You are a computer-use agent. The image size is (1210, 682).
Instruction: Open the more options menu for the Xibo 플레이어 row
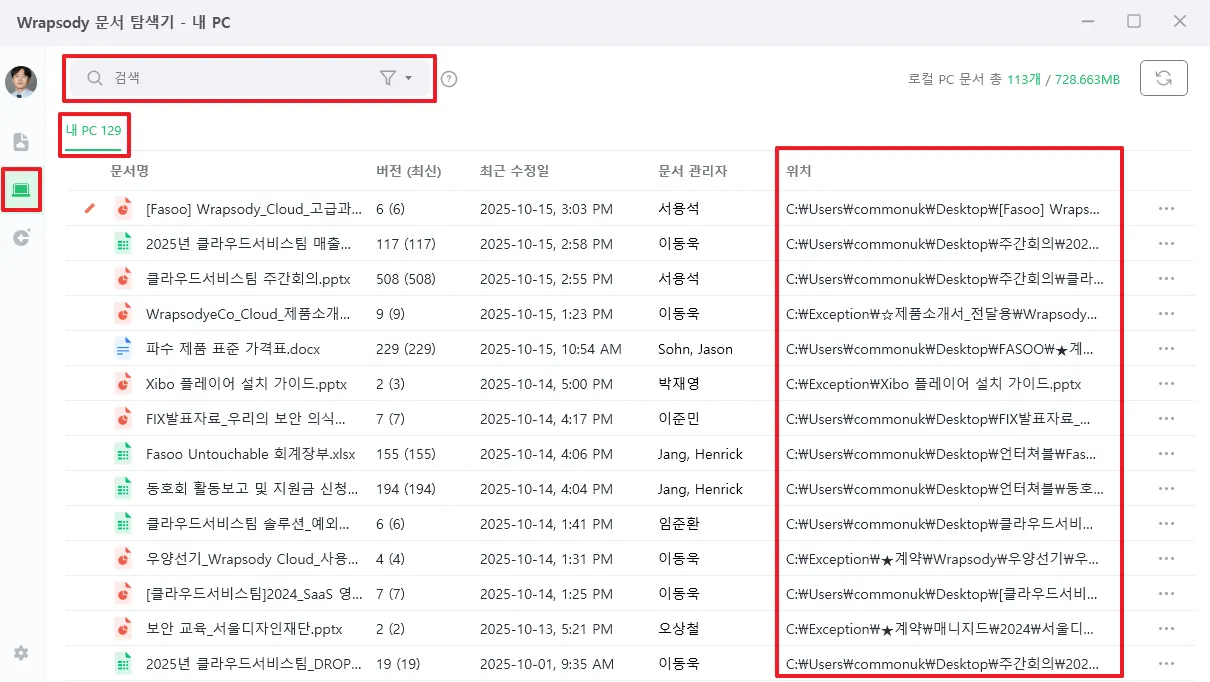click(1165, 384)
